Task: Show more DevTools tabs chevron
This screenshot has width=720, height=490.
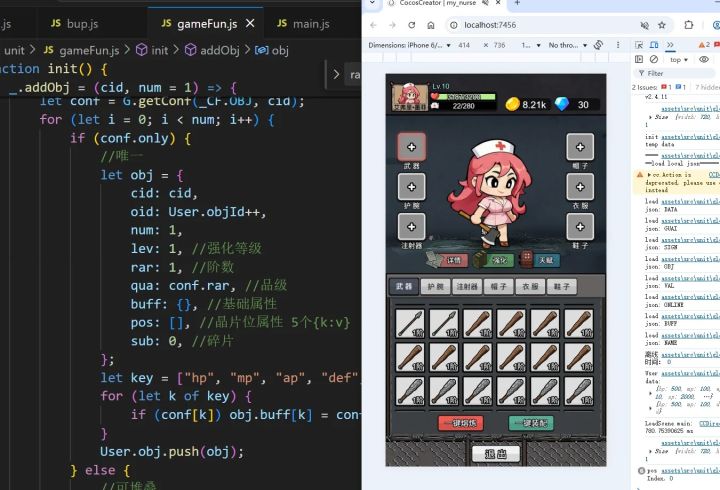Action: 670,45
